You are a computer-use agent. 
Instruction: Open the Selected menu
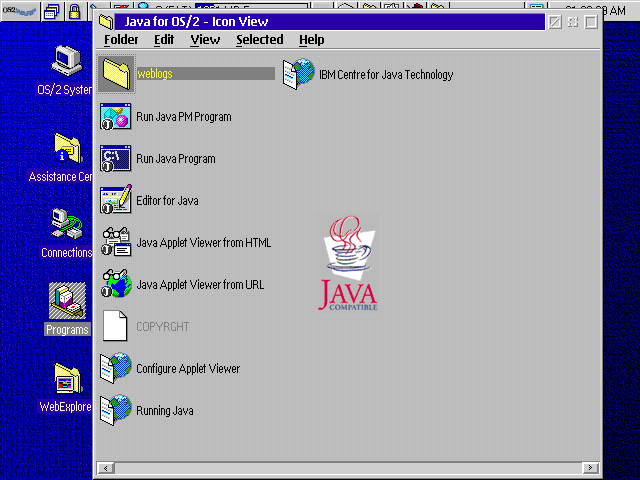(x=260, y=40)
